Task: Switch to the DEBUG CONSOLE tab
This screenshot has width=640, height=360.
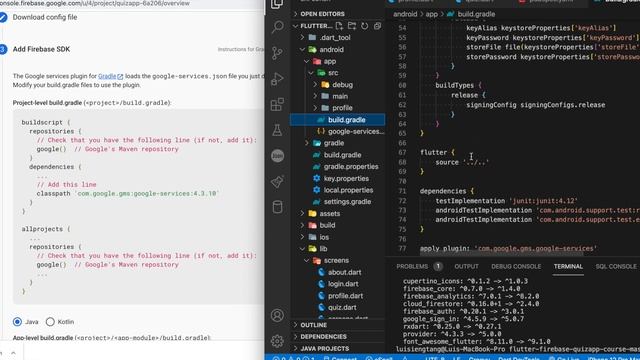Action: 516,267
